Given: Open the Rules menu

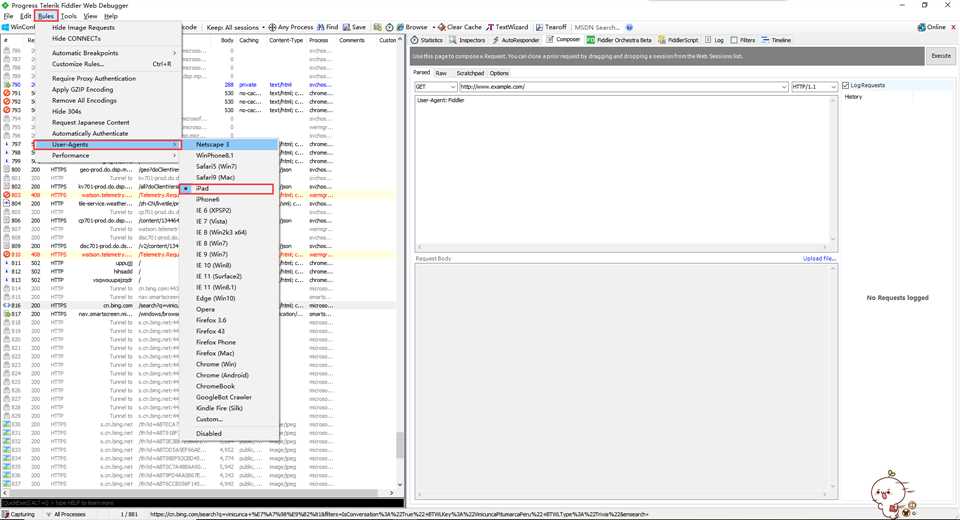Looking at the screenshot, I should (x=47, y=16).
